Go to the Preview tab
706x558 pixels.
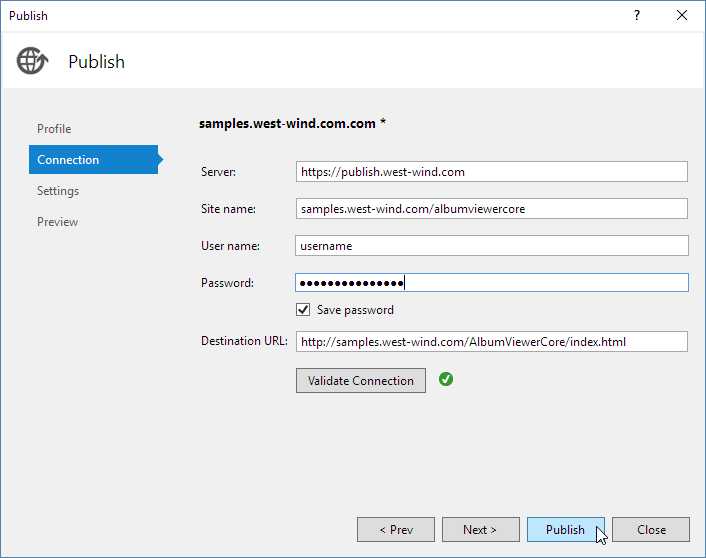[x=57, y=222]
